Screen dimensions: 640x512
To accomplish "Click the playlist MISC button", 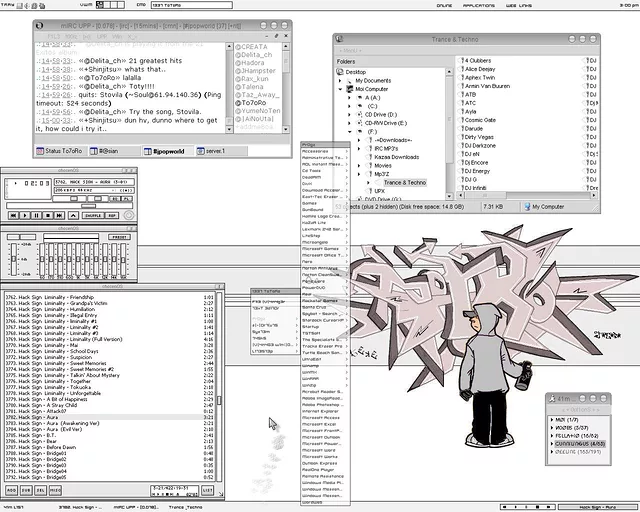I will pos(53,490).
